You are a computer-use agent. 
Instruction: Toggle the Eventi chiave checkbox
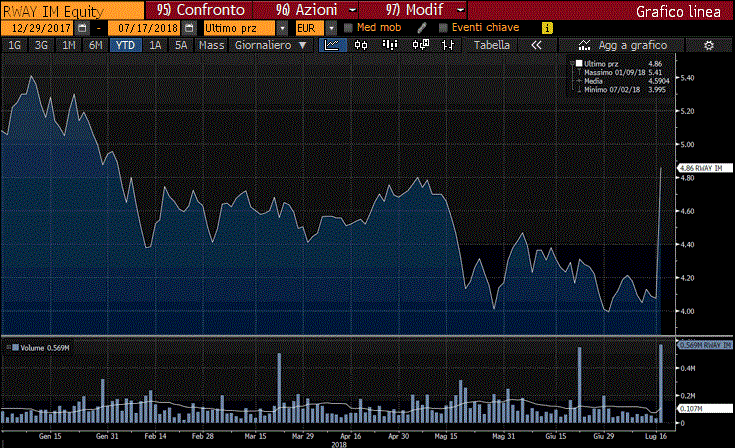pyautogui.click(x=443, y=28)
